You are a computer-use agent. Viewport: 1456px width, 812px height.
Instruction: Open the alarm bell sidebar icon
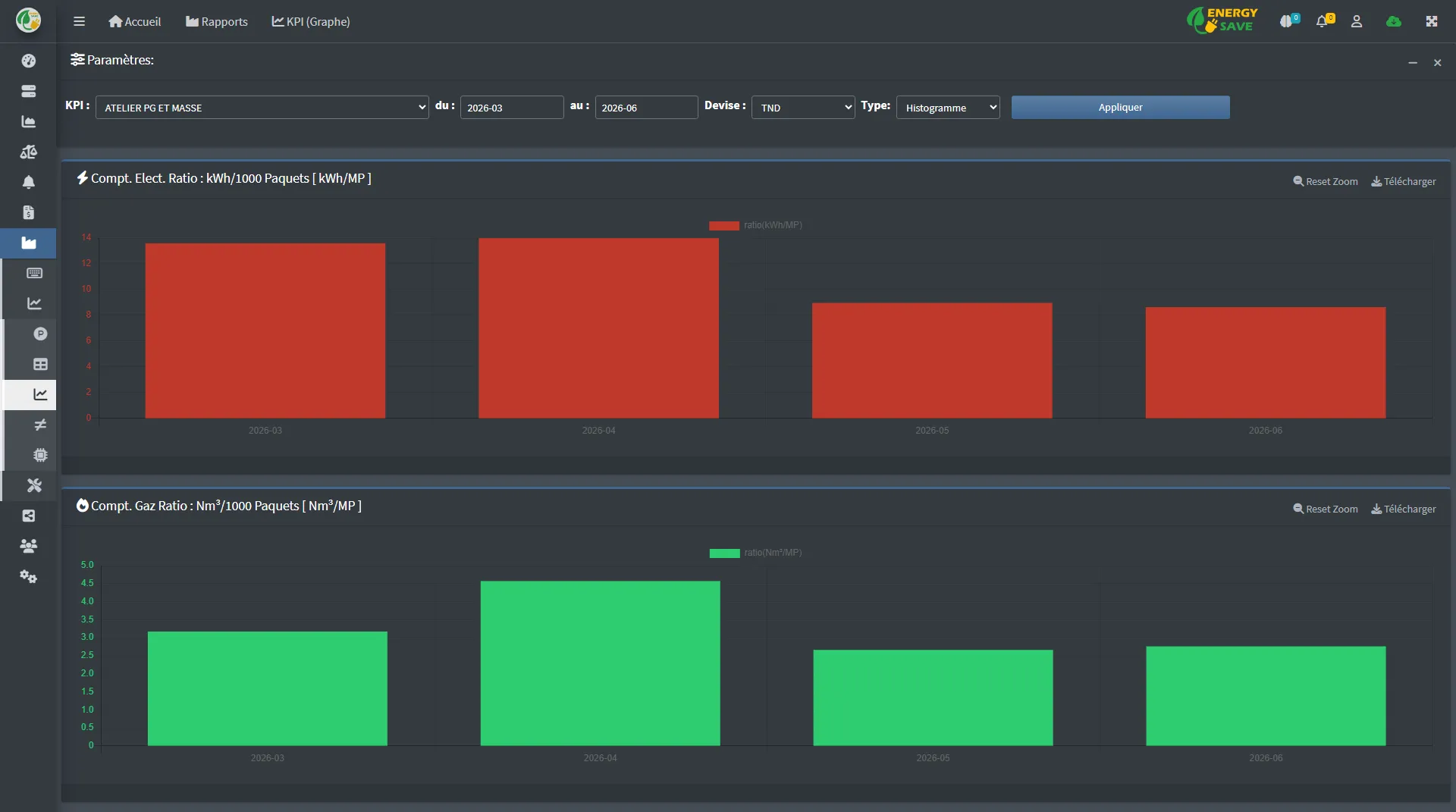29,182
